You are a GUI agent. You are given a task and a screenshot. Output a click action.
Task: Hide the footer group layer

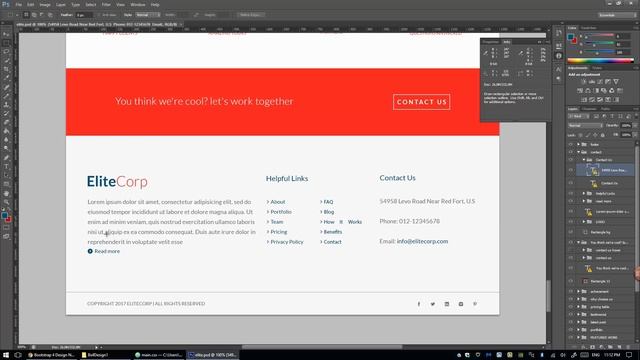click(571, 144)
